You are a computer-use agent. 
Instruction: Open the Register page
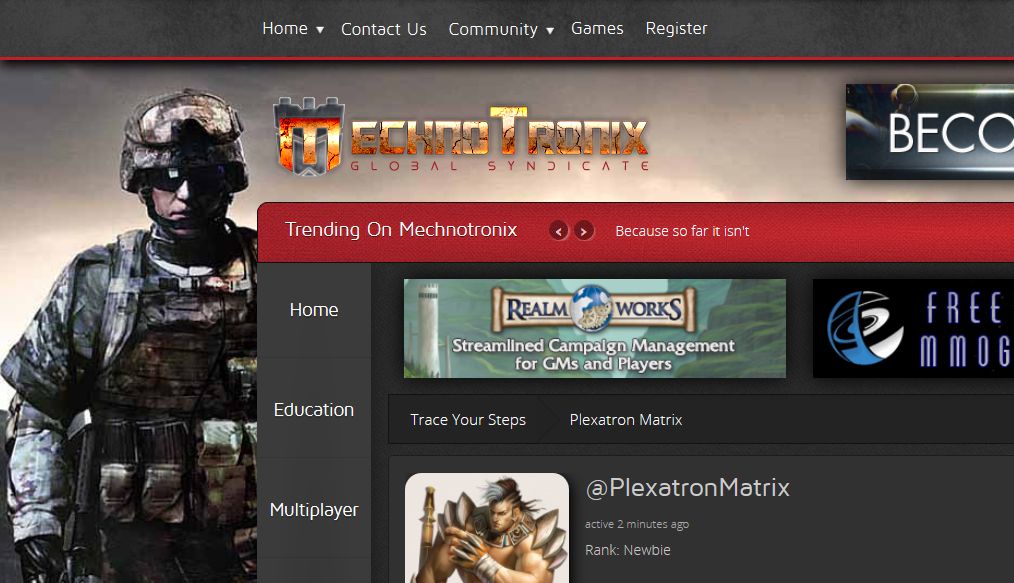pyautogui.click(x=676, y=28)
